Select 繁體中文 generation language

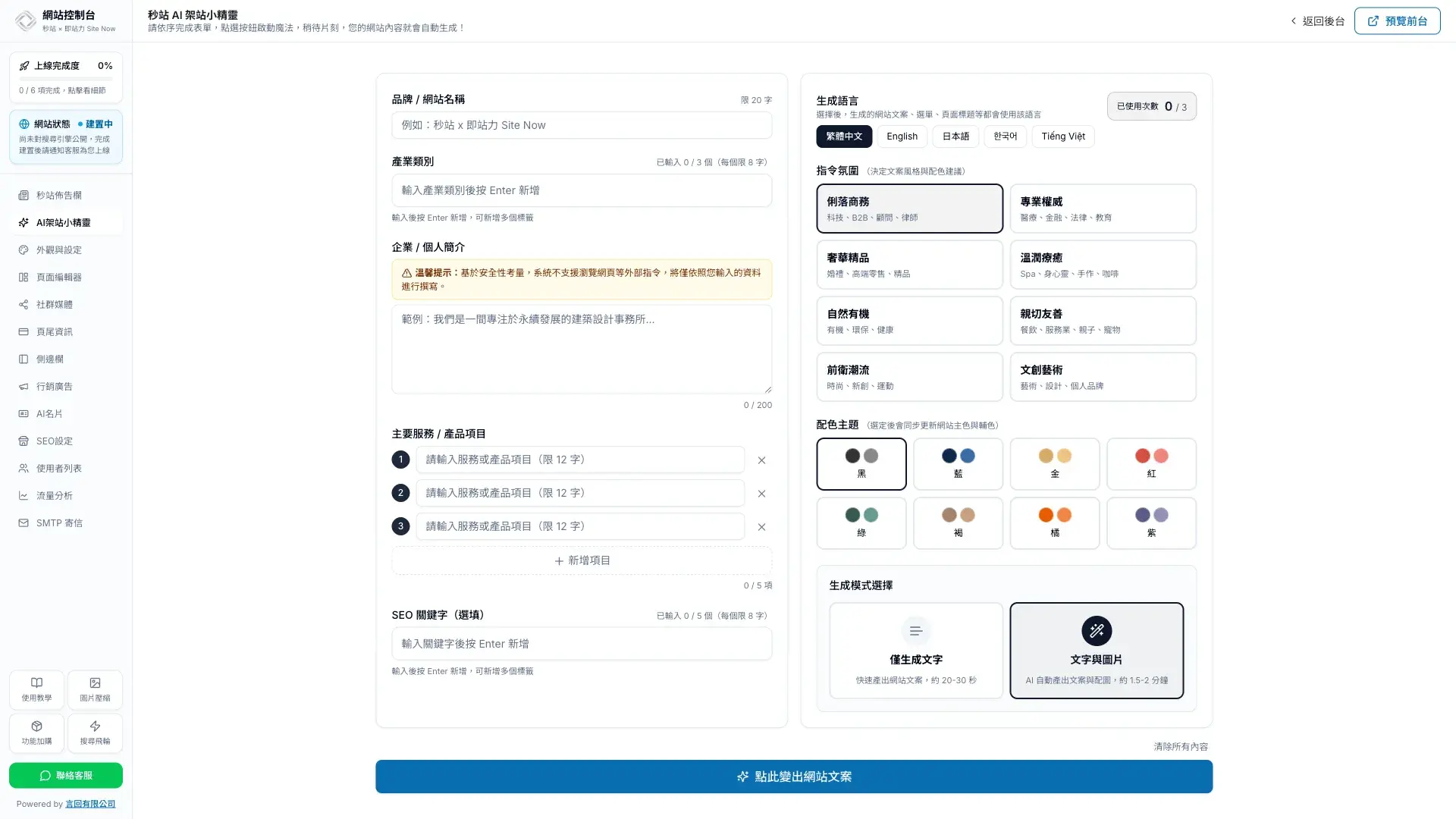tap(844, 136)
